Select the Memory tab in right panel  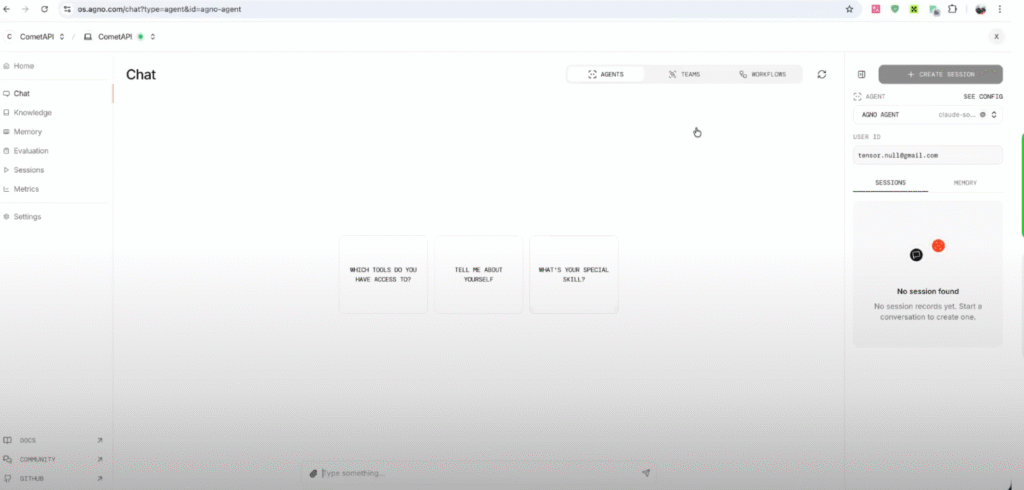tap(965, 183)
